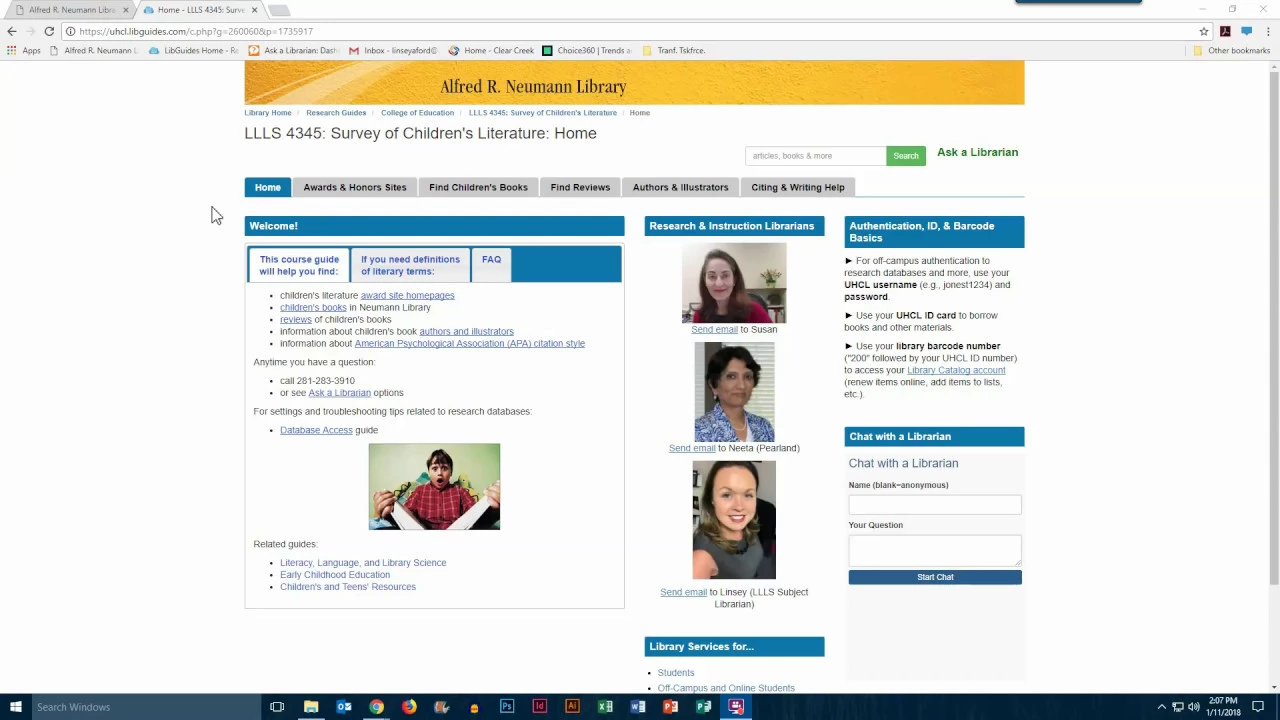Click Send email to Neeta
Viewport: 1280px width, 720px height.
click(x=692, y=448)
